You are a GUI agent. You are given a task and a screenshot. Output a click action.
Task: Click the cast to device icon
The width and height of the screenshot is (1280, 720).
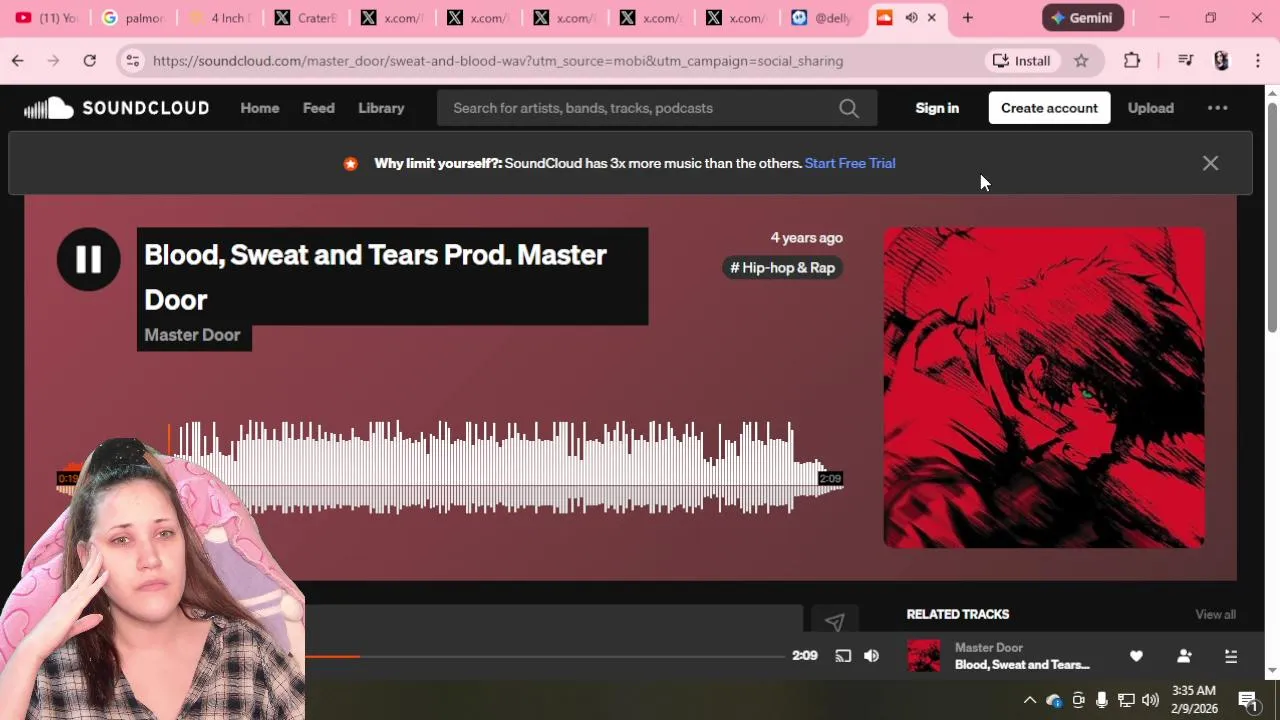point(843,656)
